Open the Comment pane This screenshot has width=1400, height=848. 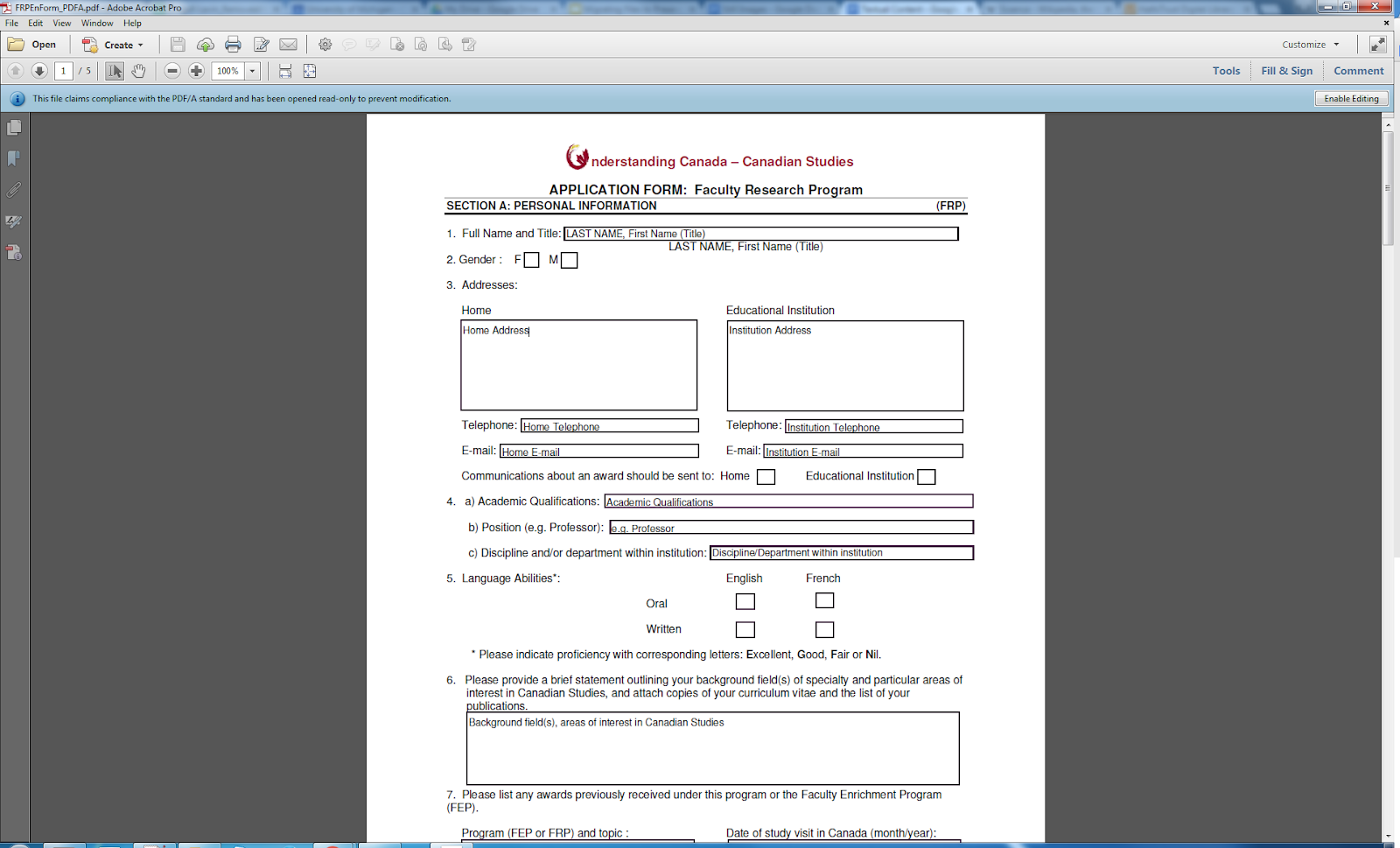pyautogui.click(x=1359, y=71)
